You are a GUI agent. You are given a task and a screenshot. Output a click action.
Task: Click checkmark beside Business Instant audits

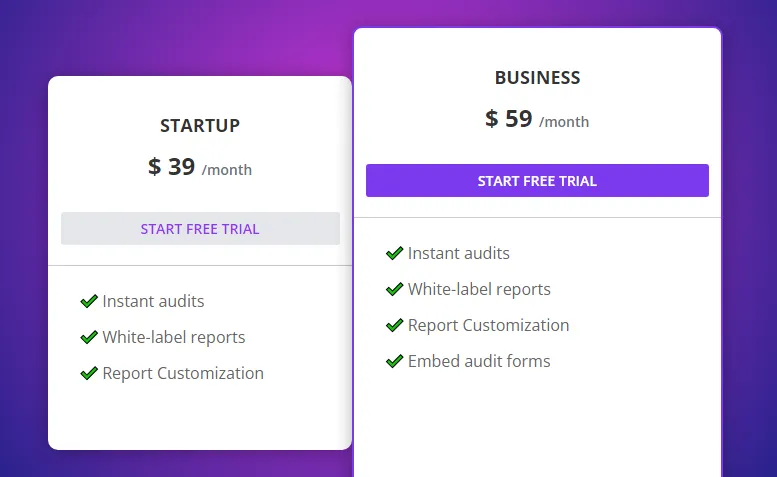tap(394, 253)
